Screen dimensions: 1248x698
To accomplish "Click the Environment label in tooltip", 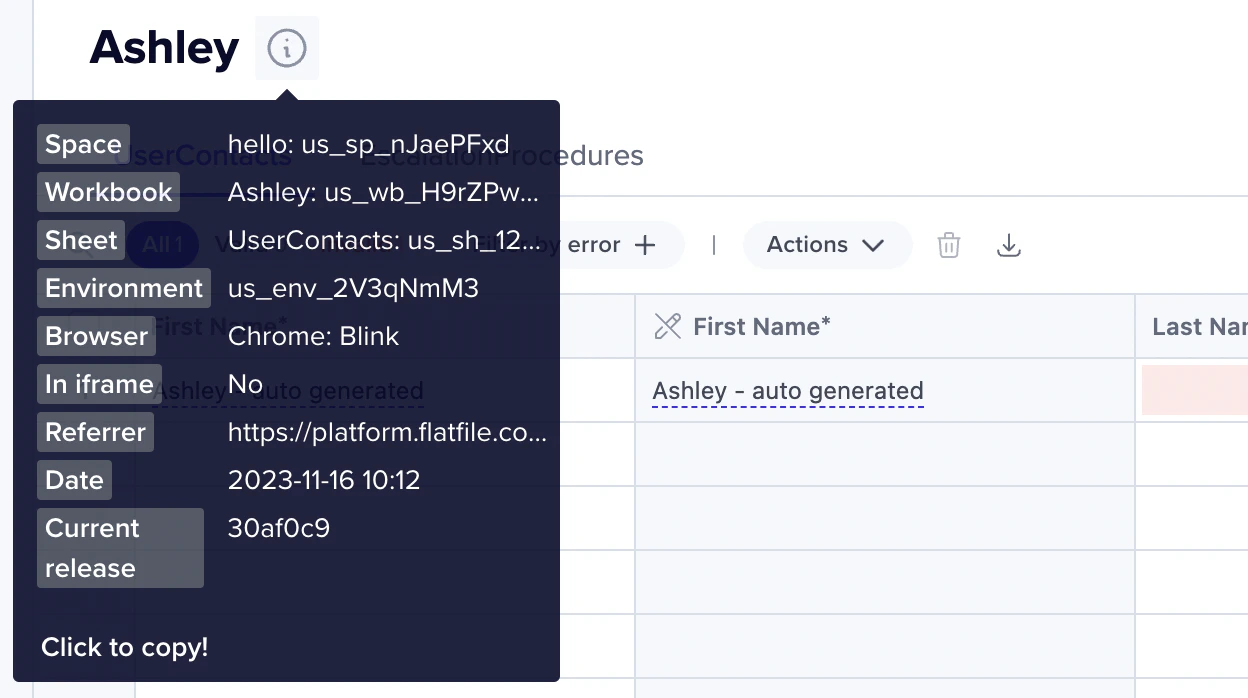I will 124,288.
